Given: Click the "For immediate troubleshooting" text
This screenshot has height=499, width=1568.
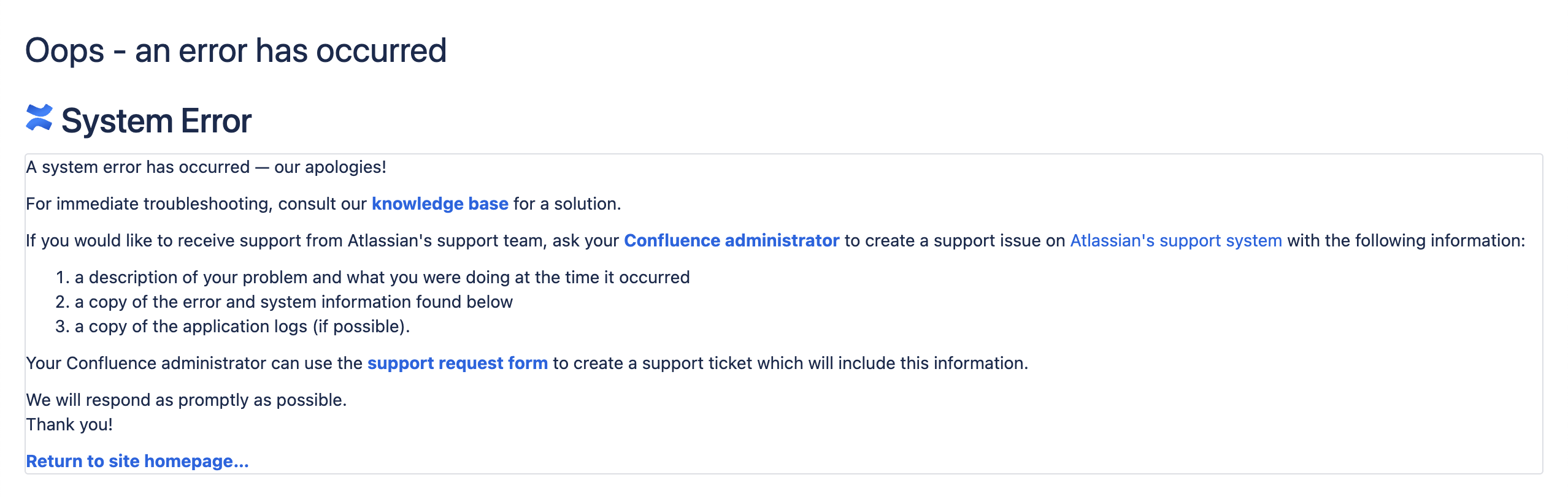Looking at the screenshot, I should [x=196, y=204].
